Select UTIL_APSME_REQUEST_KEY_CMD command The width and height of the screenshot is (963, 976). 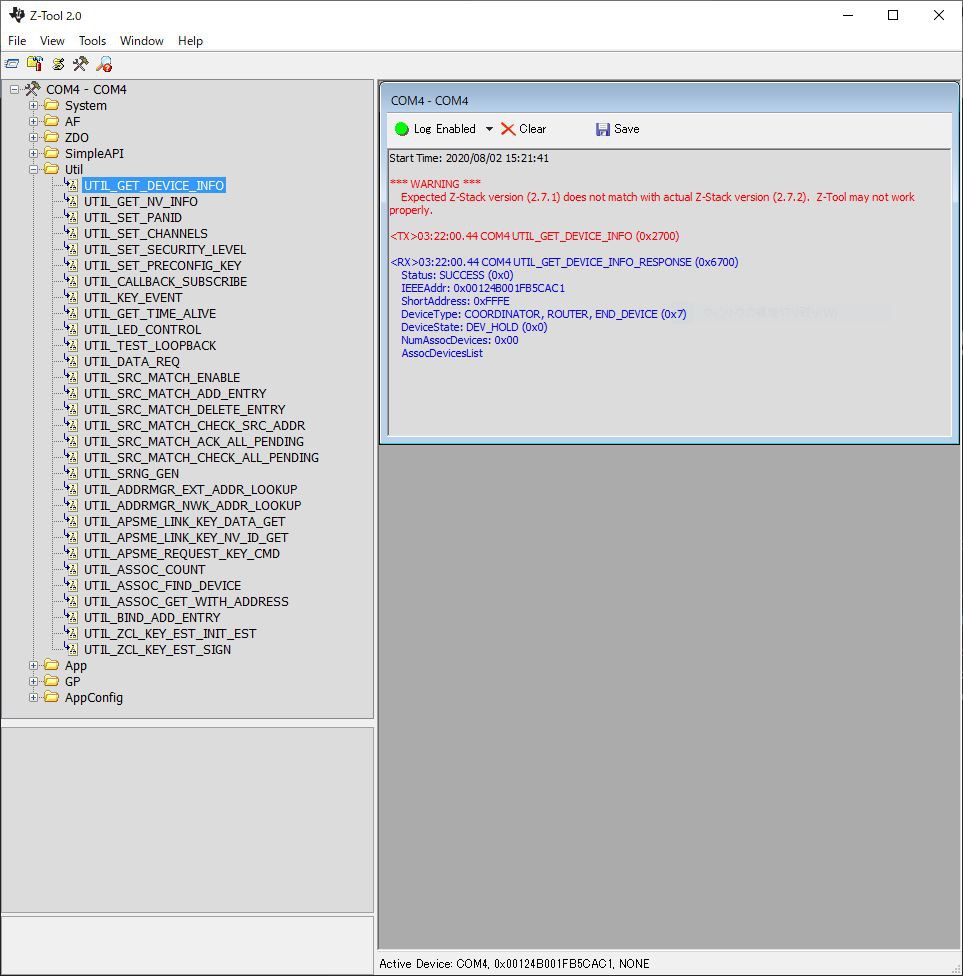(182, 553)
